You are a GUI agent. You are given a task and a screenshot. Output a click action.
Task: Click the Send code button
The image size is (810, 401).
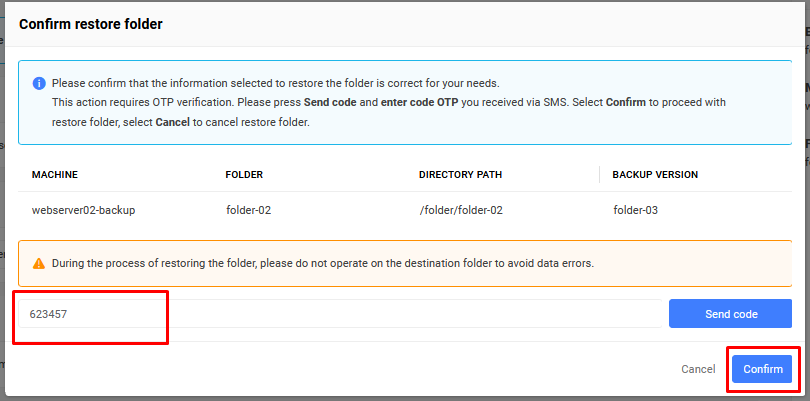coord(730,314)
